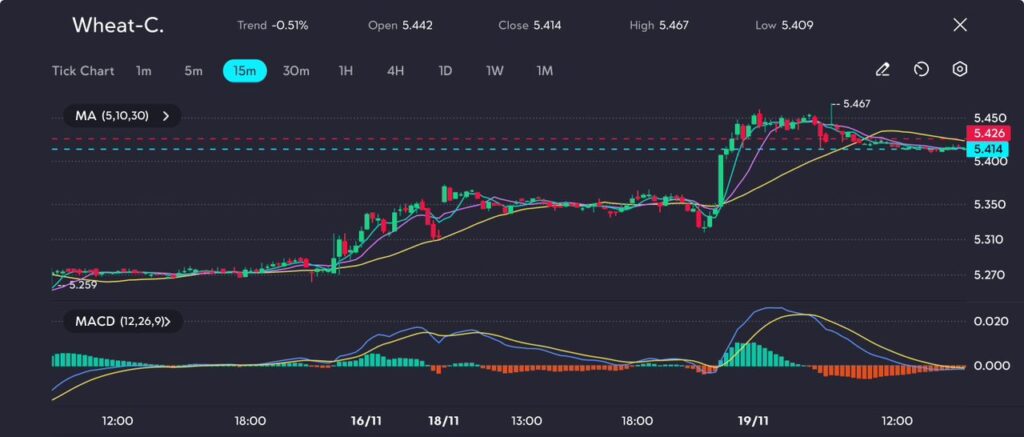
Task: Choose the 1D timeframe
Action: pos(446,71)
